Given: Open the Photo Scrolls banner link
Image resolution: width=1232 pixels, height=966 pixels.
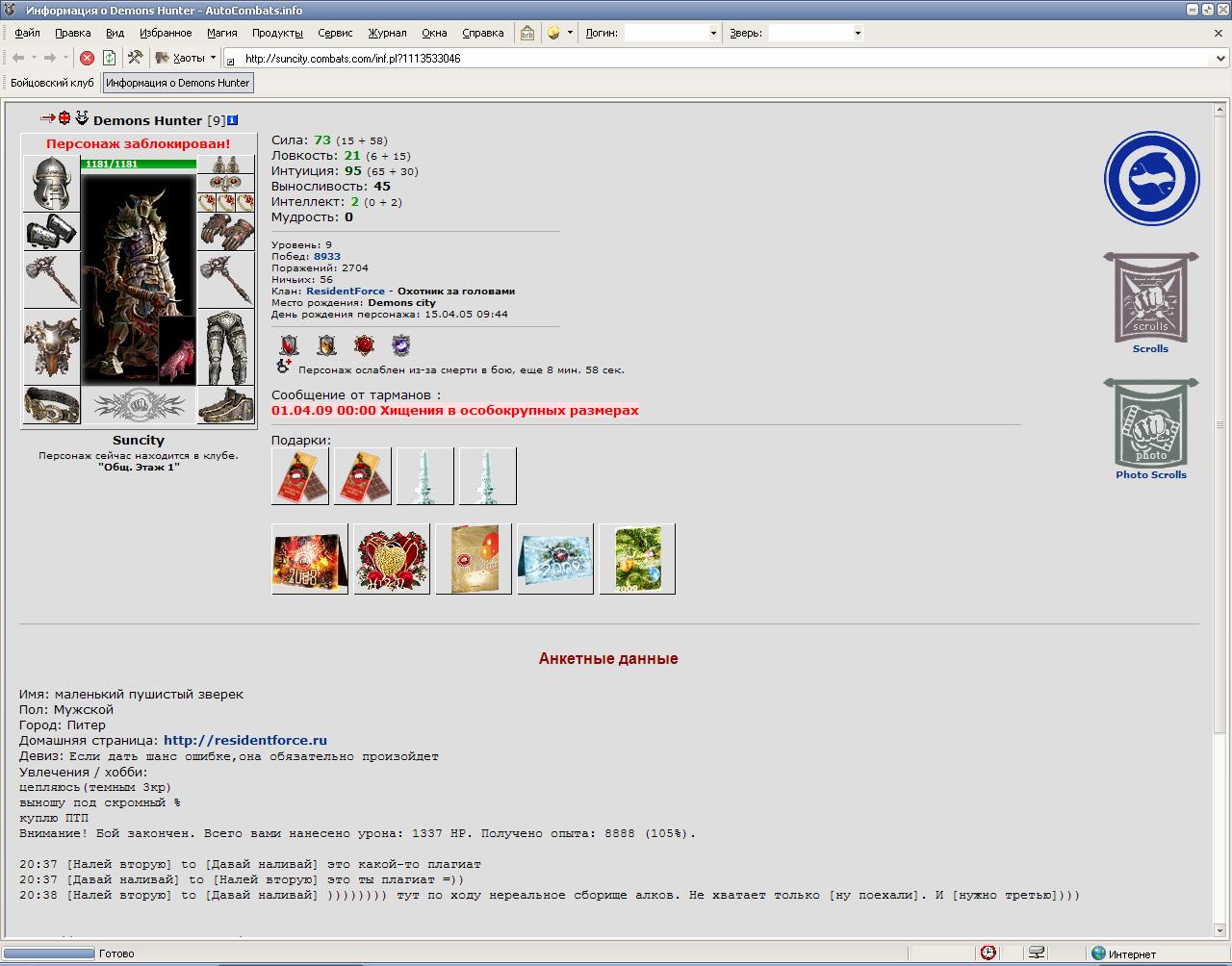Looking at the screenshot, I should 1150,429.
